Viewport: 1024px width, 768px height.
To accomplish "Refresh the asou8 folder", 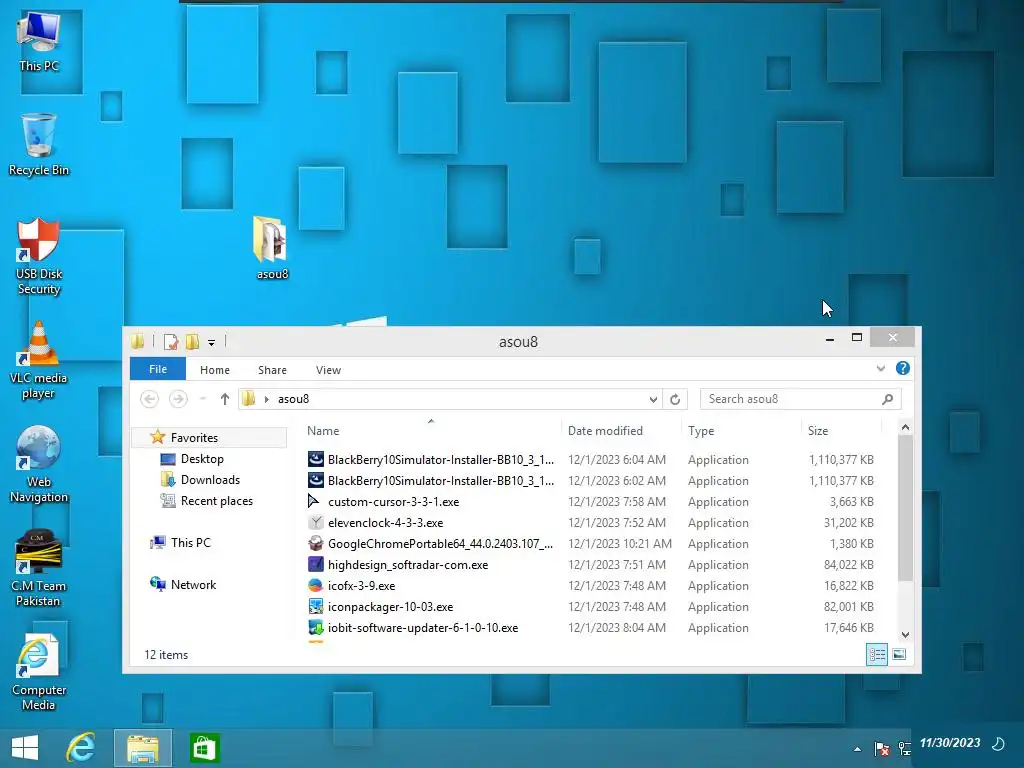I will click(x=675, y=399).
